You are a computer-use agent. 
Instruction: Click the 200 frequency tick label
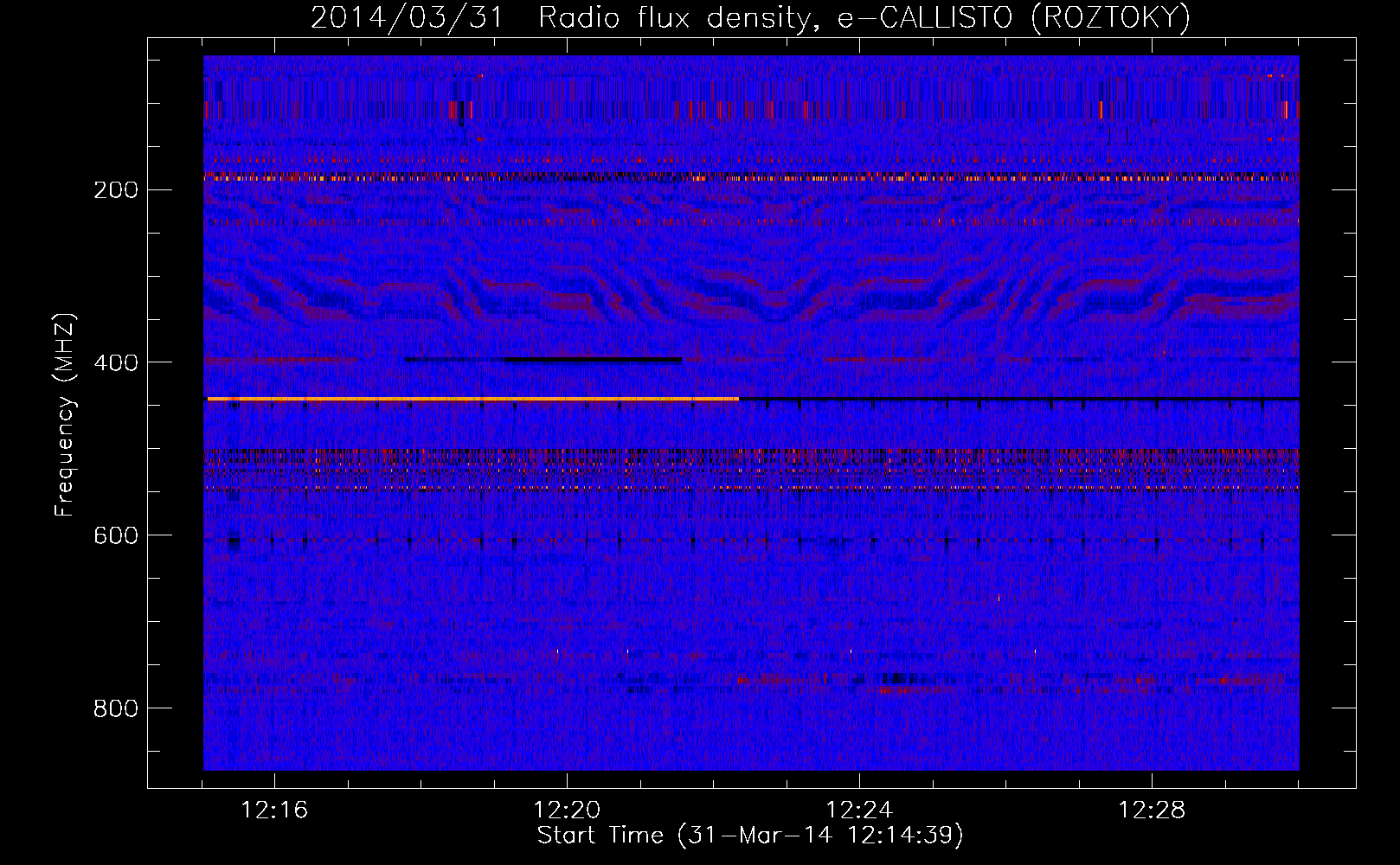[x=116, y=190]
